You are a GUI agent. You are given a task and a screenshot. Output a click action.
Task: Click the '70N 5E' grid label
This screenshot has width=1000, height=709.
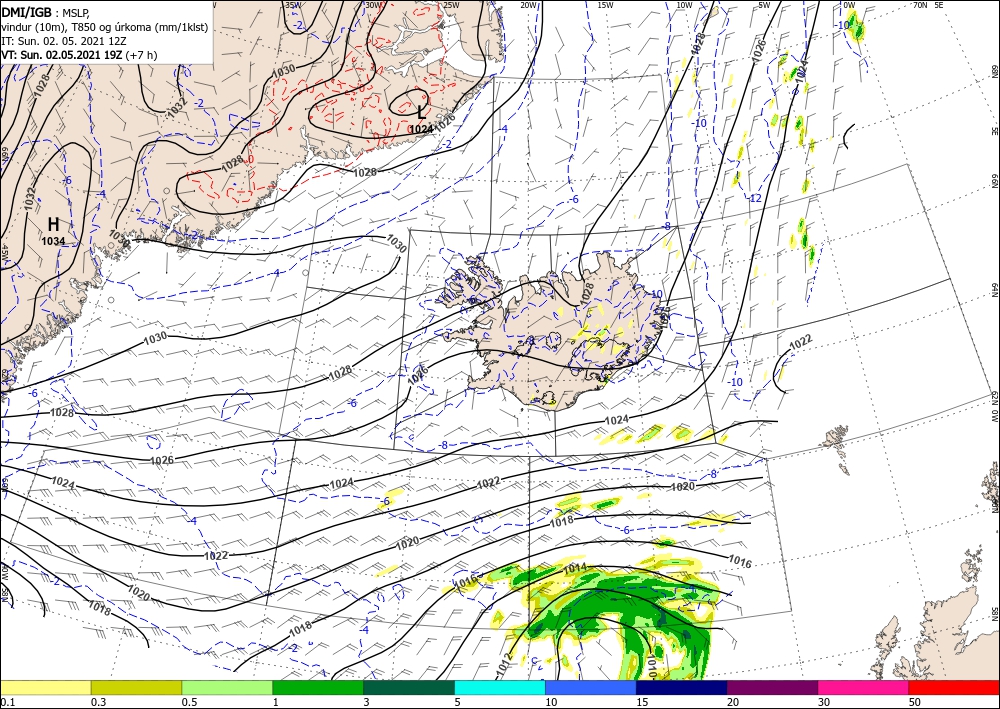pyautogui.click(x=928, y=5)
